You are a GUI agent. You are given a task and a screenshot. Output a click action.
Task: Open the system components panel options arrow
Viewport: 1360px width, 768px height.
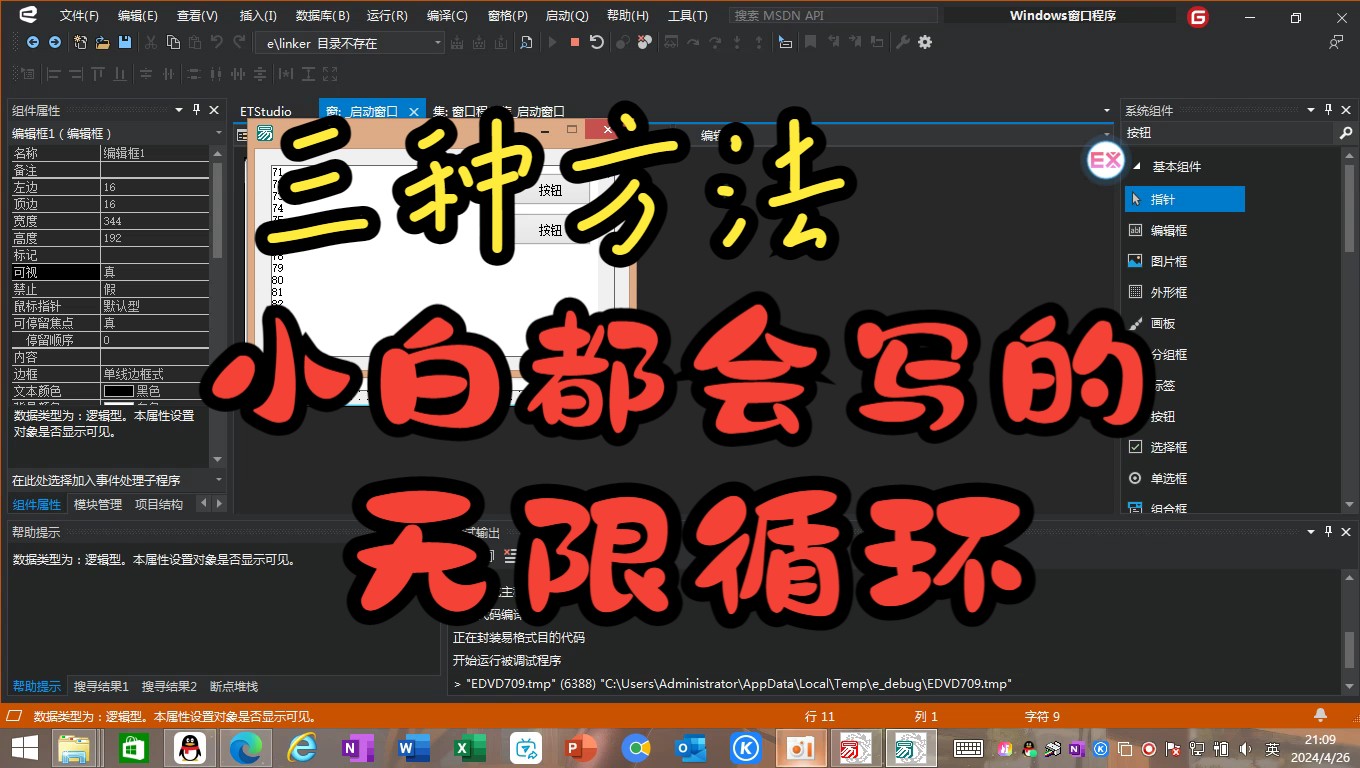point(1311,110)
